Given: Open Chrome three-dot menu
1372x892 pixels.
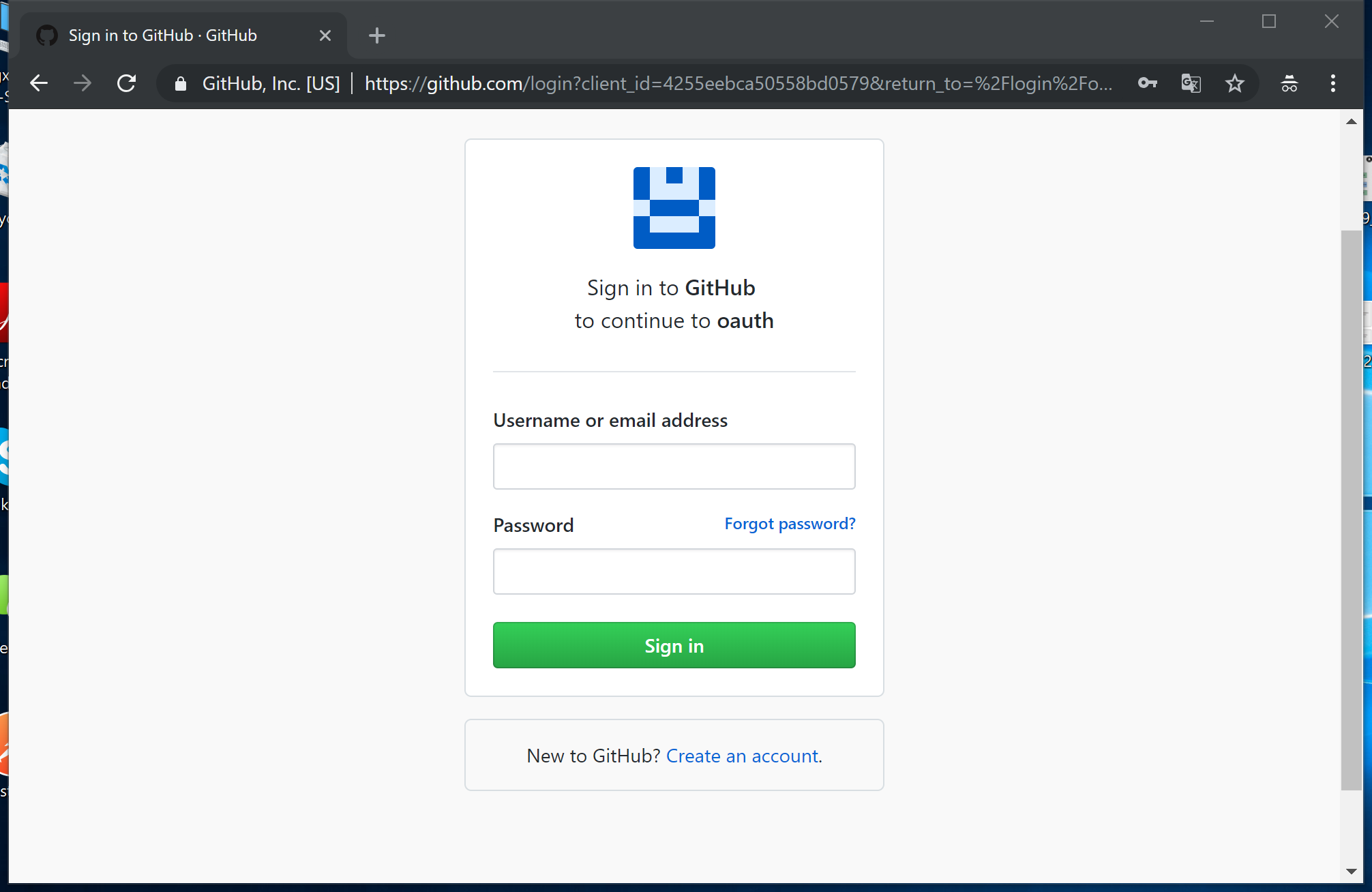Looking at the screenshot, I should [x=1332, y=83].
